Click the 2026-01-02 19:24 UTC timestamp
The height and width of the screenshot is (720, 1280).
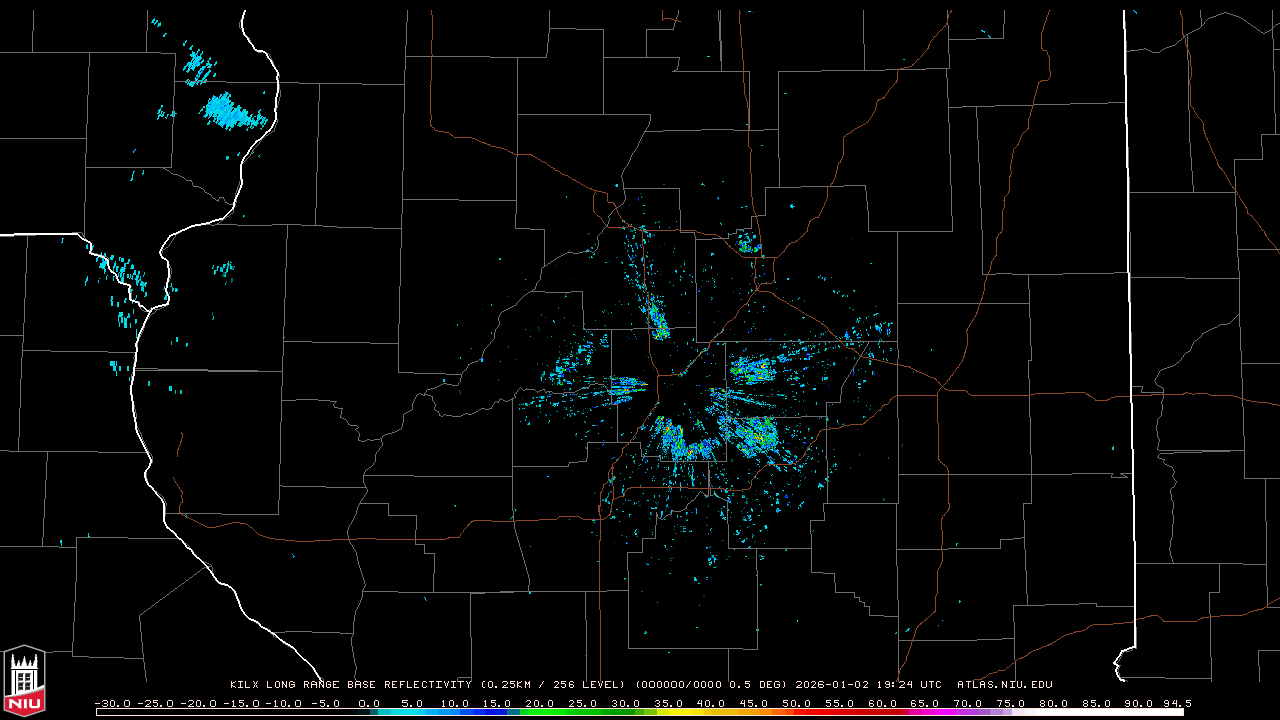point(868,685)
